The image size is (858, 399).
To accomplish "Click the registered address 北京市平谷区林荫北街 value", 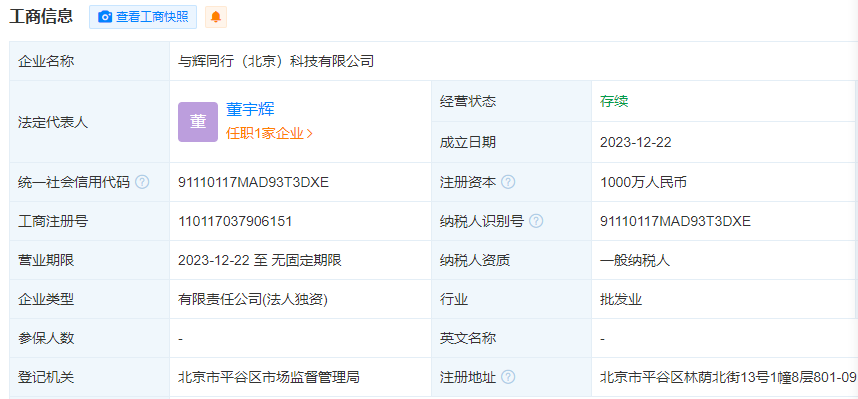I will pos(728,377).
